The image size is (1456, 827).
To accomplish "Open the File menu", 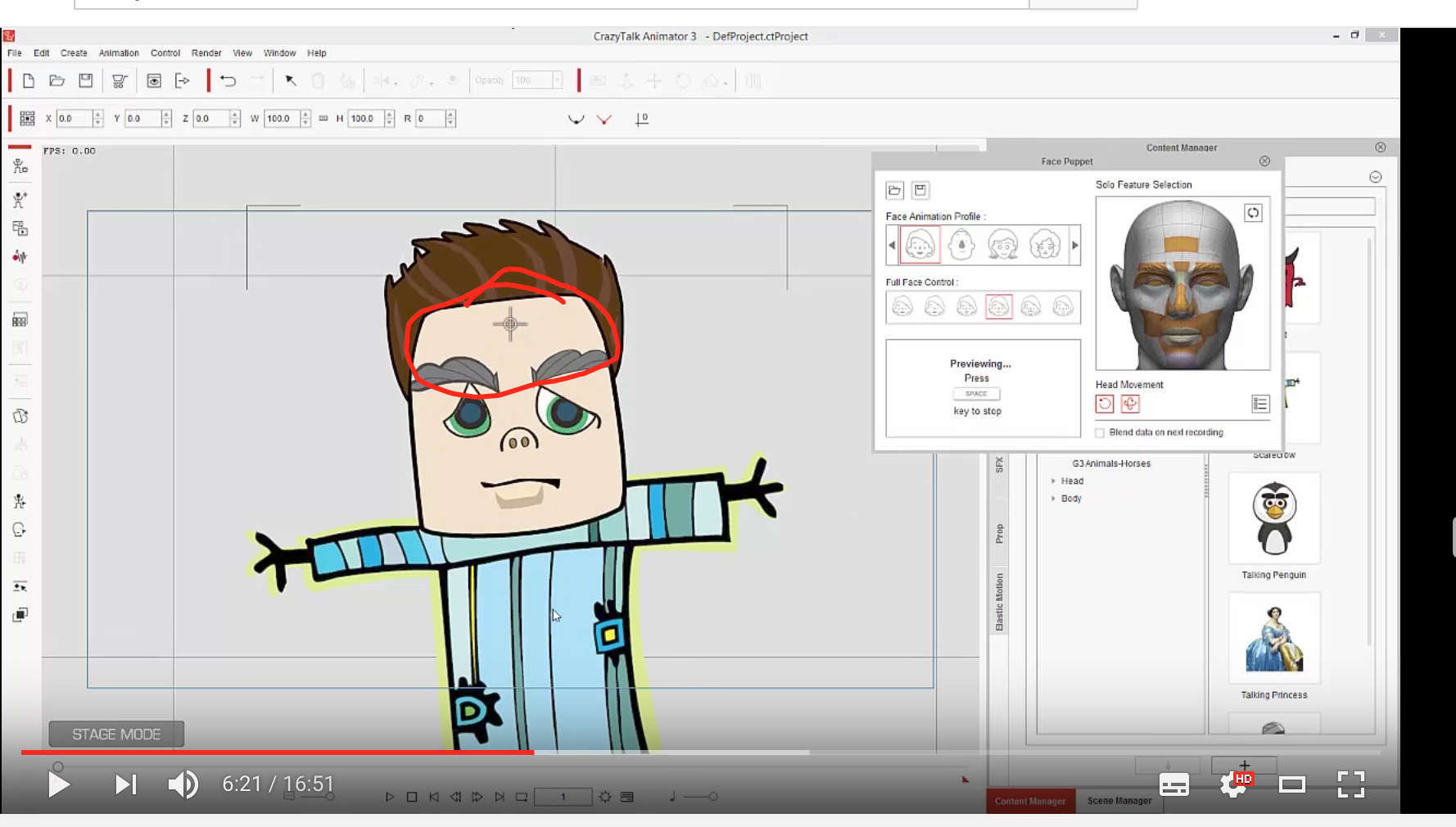I will click(15, 53).
